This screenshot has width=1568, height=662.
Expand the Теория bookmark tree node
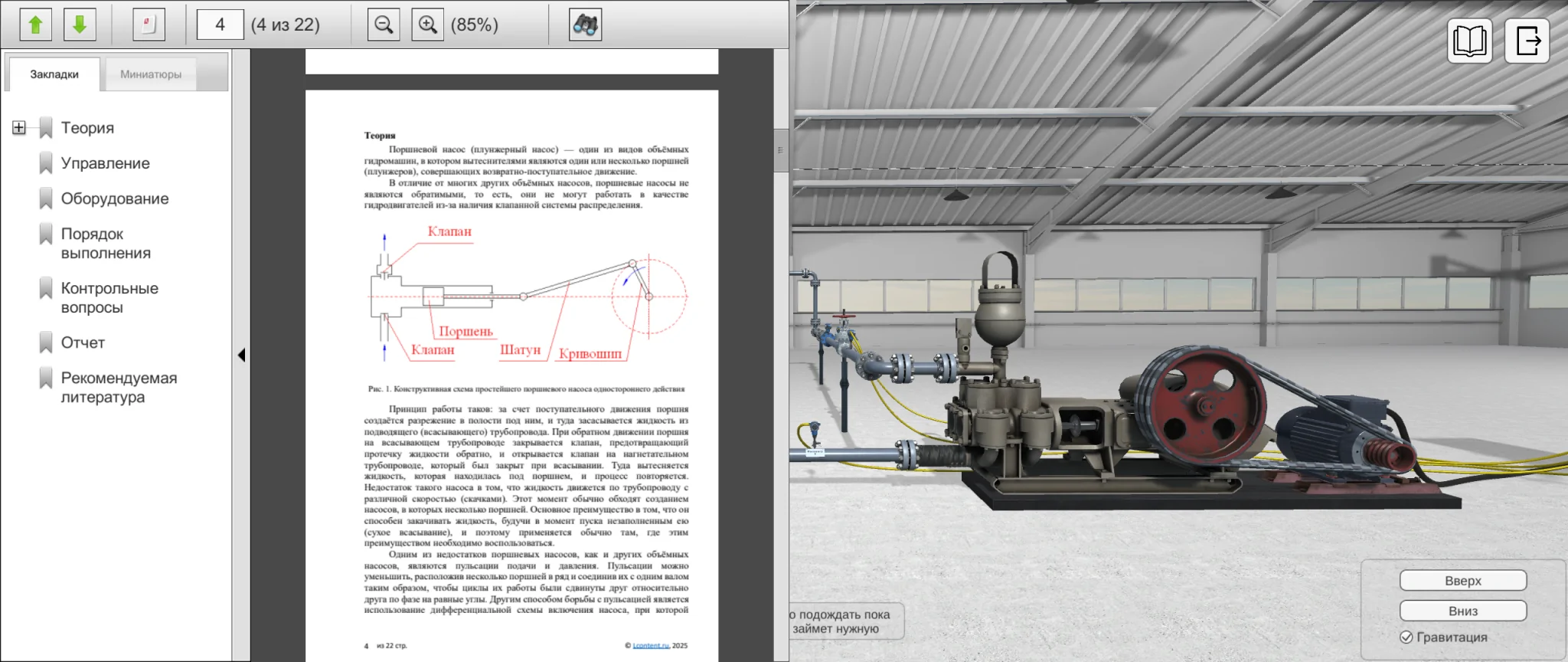pyautogui.click(x=19, y=128)
